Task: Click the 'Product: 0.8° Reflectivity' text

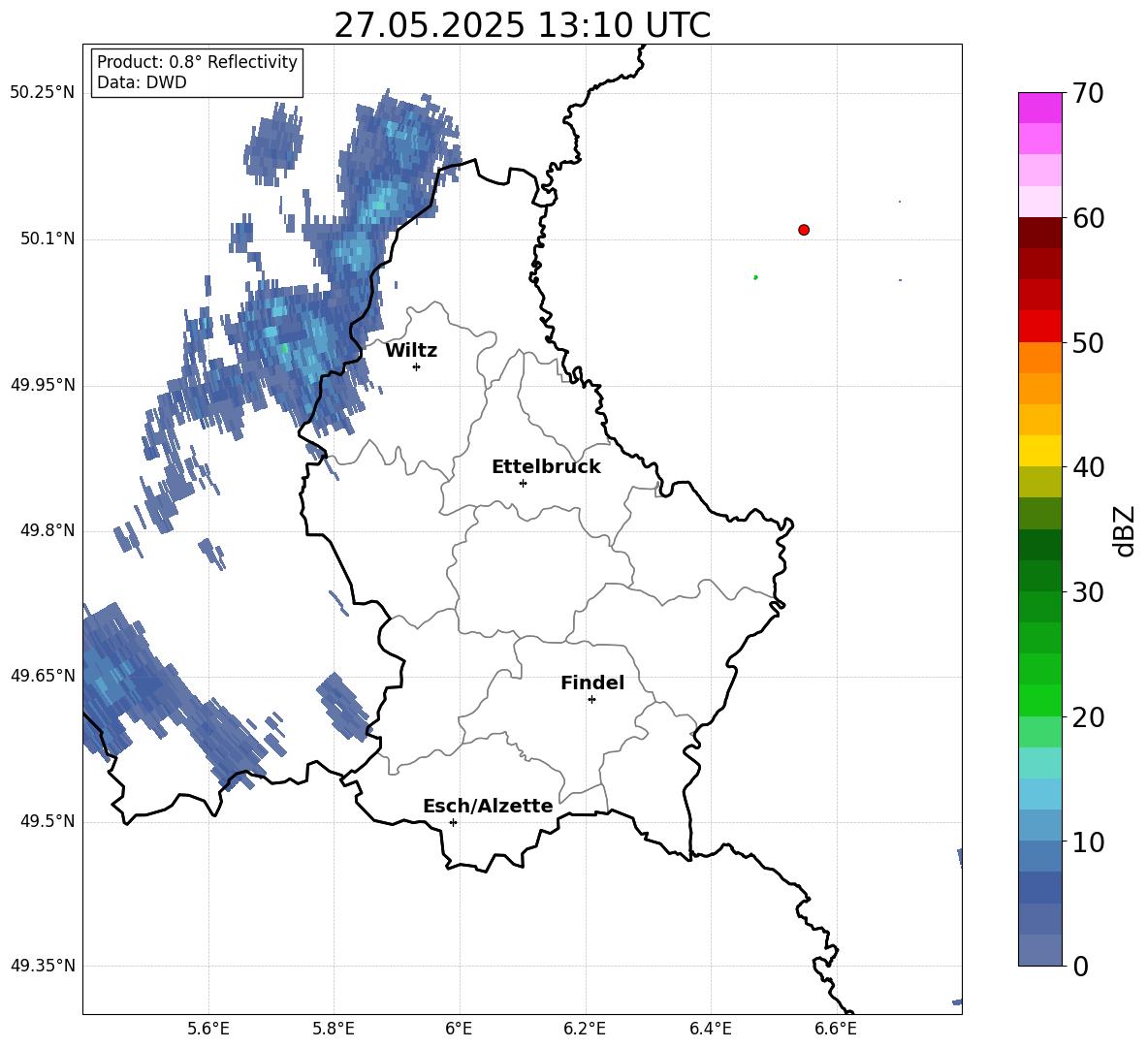Action: coord(197,61)
